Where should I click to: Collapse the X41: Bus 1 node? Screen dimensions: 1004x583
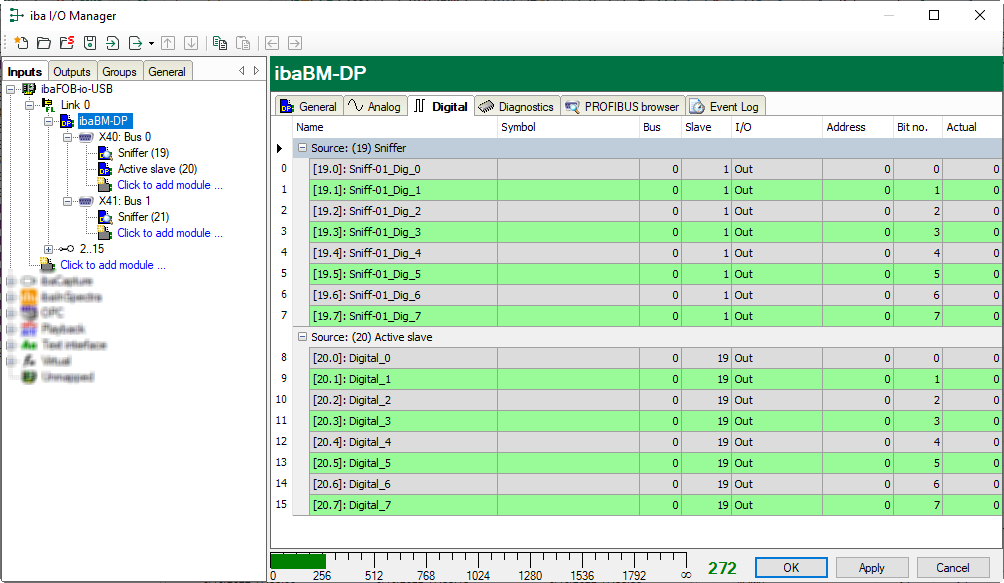click(67, 201)
